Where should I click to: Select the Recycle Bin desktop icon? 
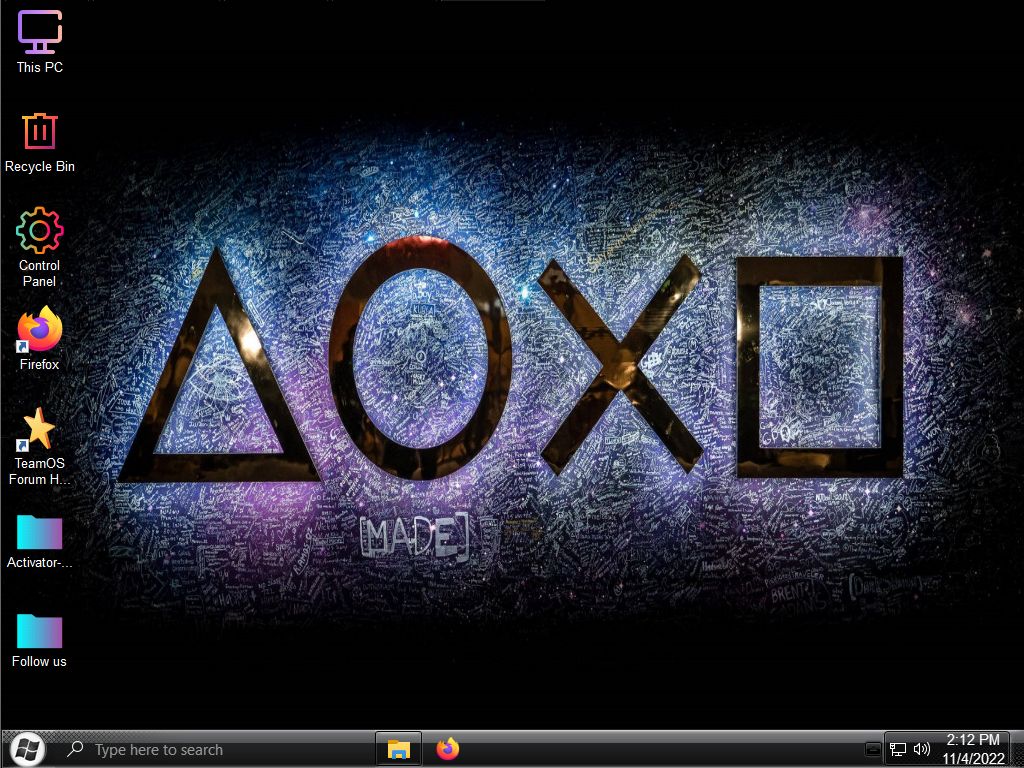39,142
